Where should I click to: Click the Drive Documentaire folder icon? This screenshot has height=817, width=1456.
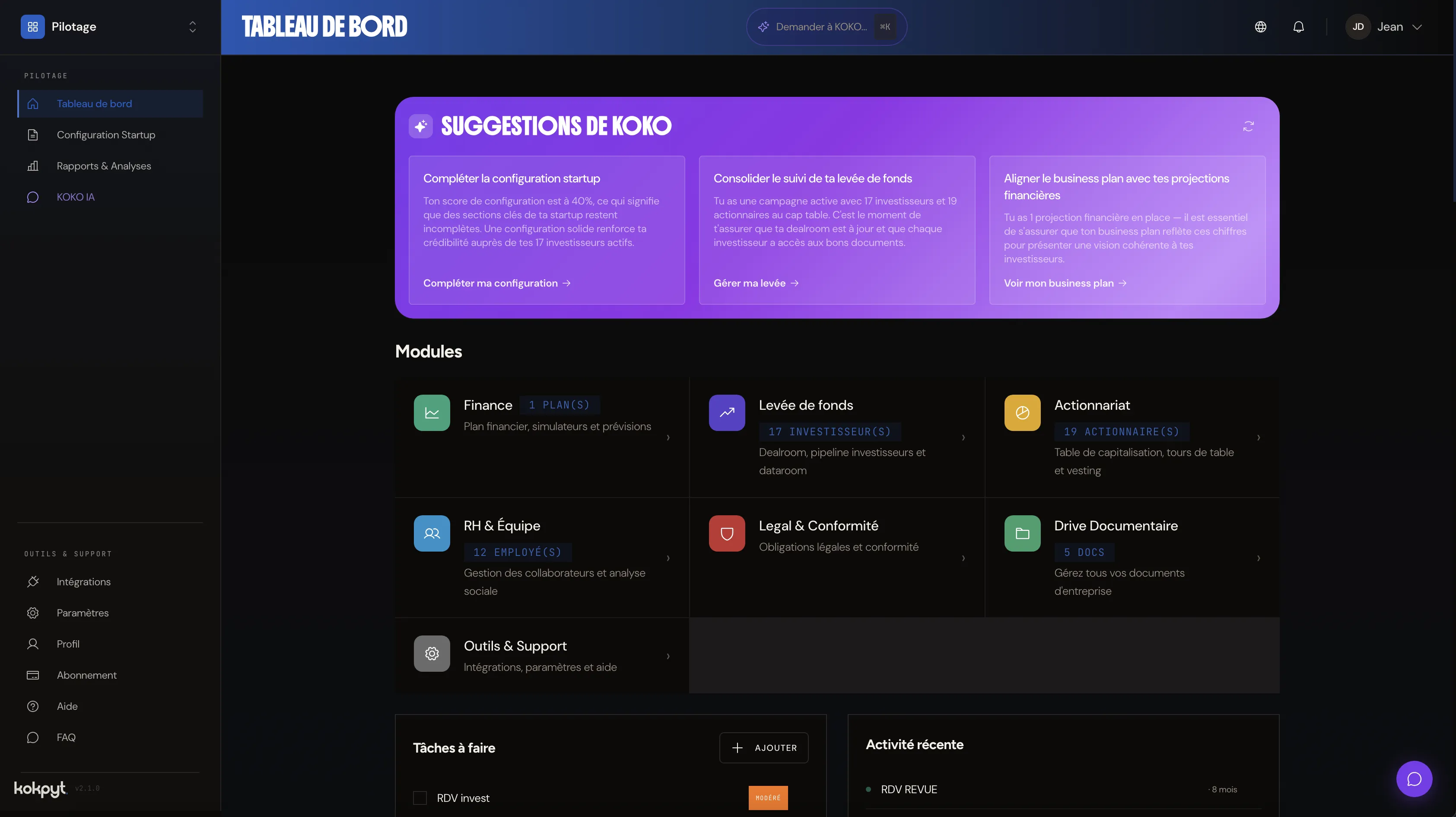tap(1022, 533)
